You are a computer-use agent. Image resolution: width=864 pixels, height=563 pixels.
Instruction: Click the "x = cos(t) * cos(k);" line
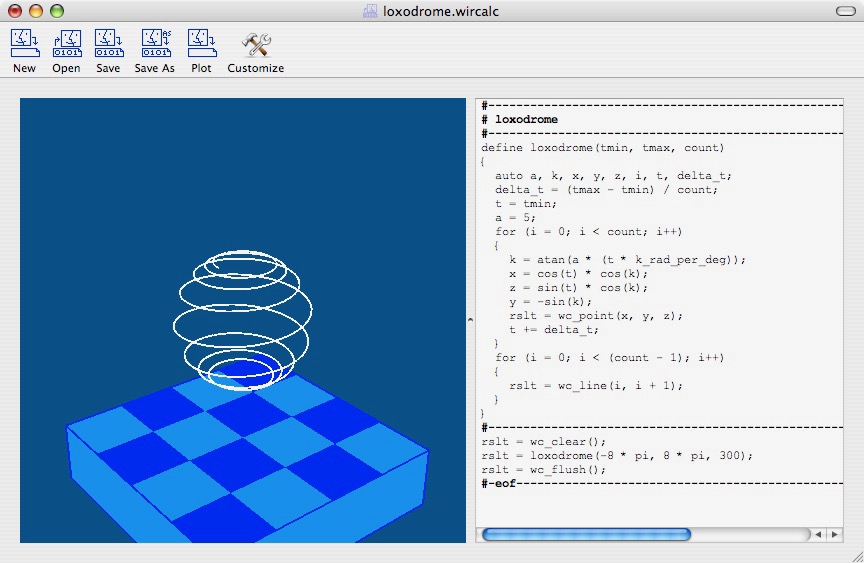point(579,274)
